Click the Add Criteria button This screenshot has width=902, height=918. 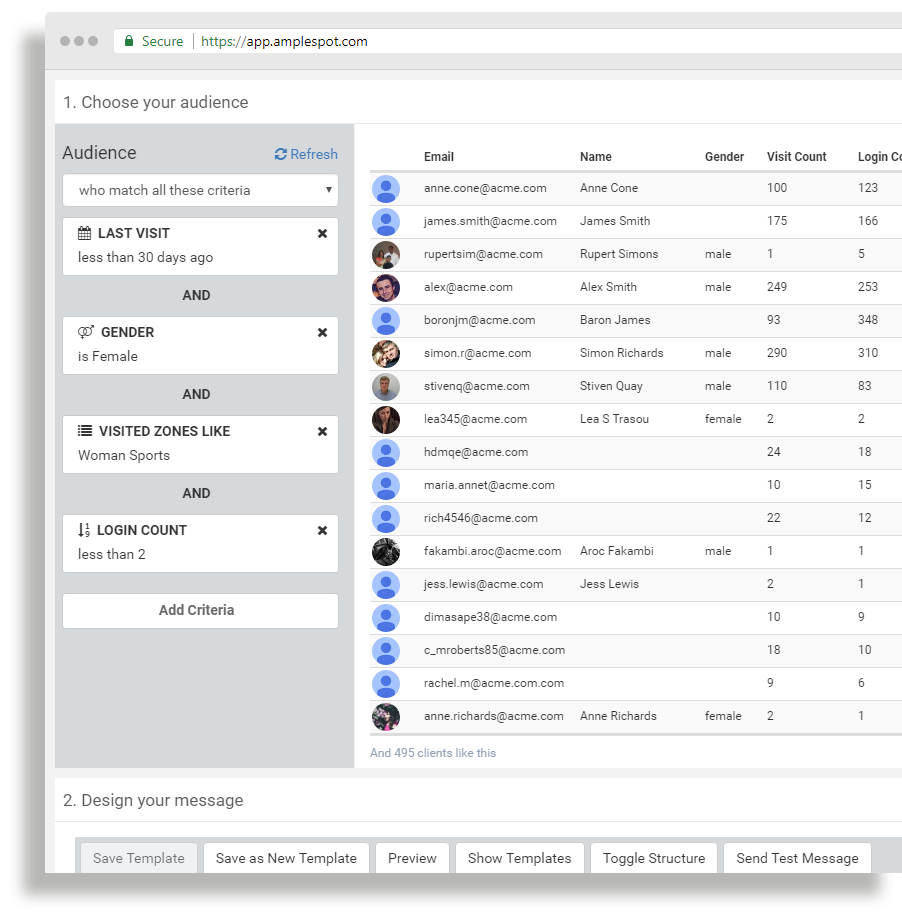pyautogui.click(x=200, y=610)
